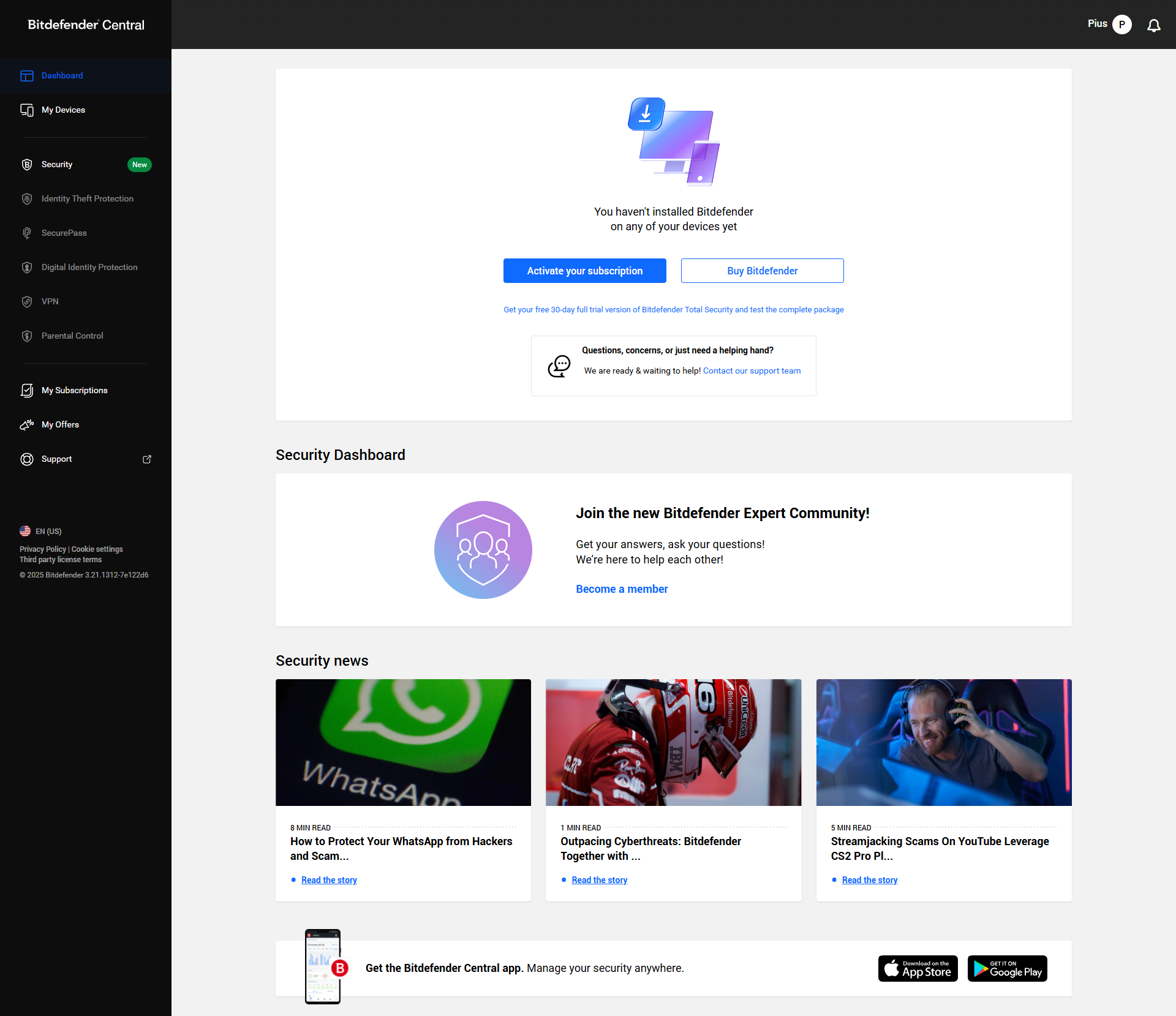Click the WhatsApp news article thumbnail
The image size is (1176, 1016).
click(x=403, y=742)
